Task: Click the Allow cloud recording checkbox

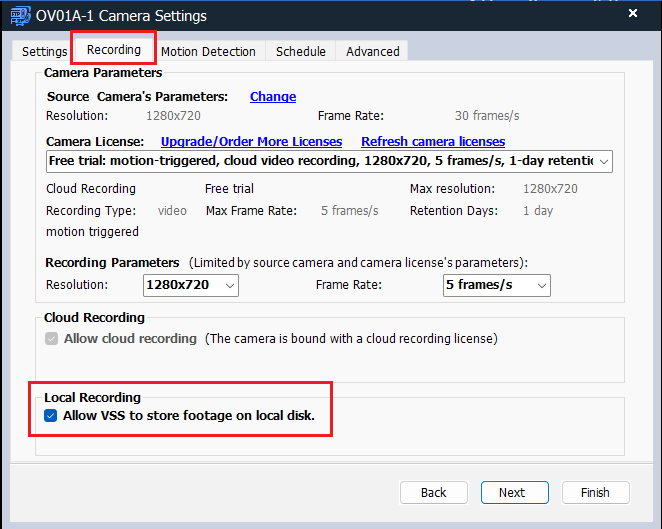Action: (51, 339)
